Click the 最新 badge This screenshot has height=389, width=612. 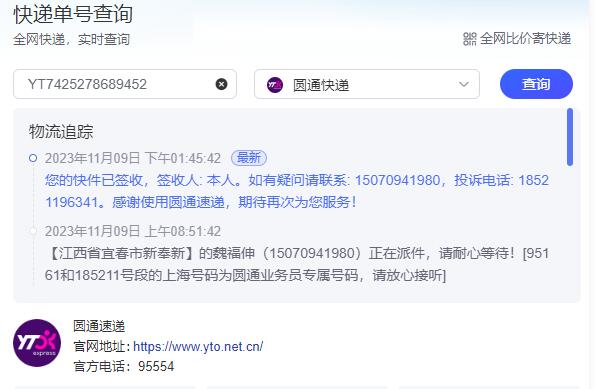pyautogui.click(x=249, y=158)
